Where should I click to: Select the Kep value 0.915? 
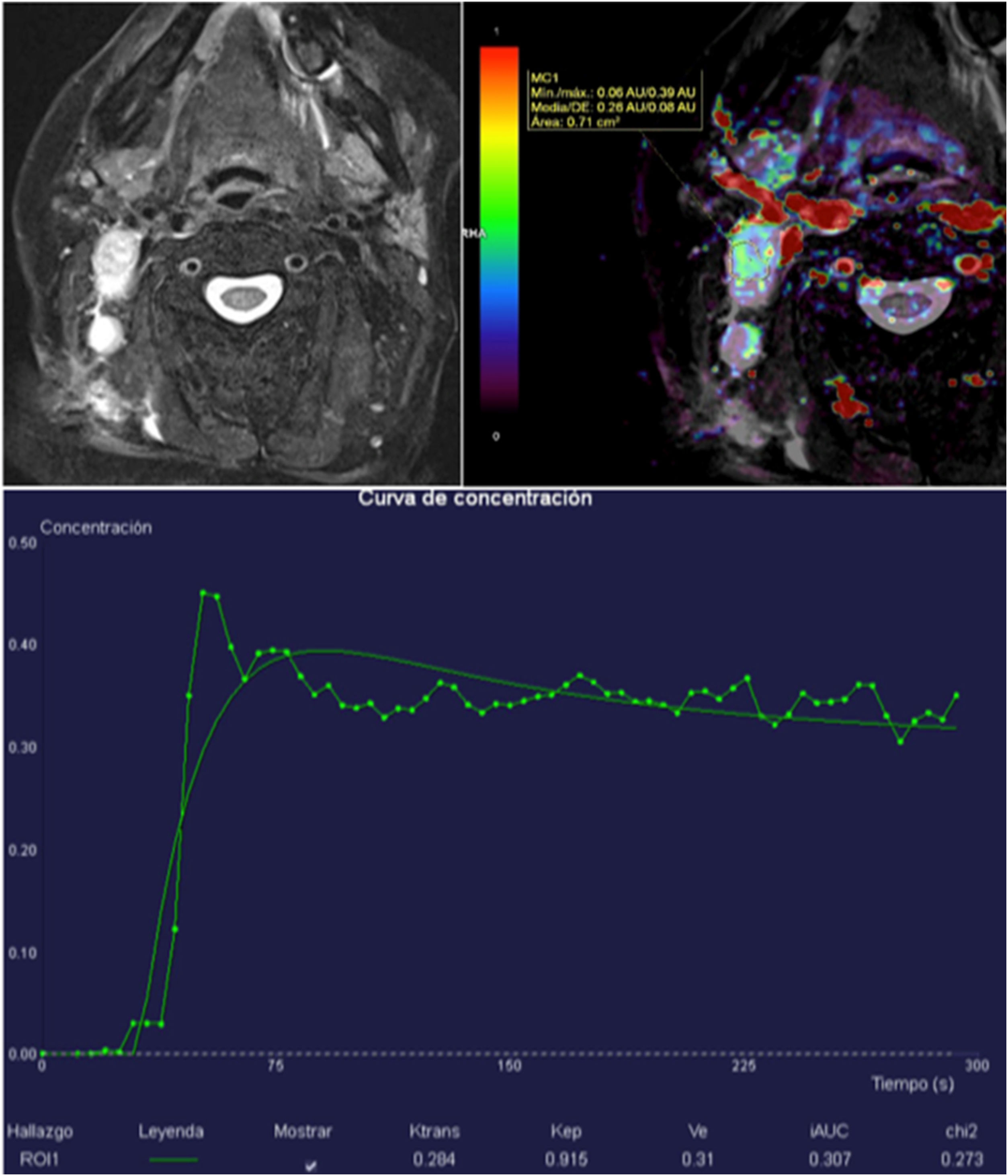point(566,1159)
